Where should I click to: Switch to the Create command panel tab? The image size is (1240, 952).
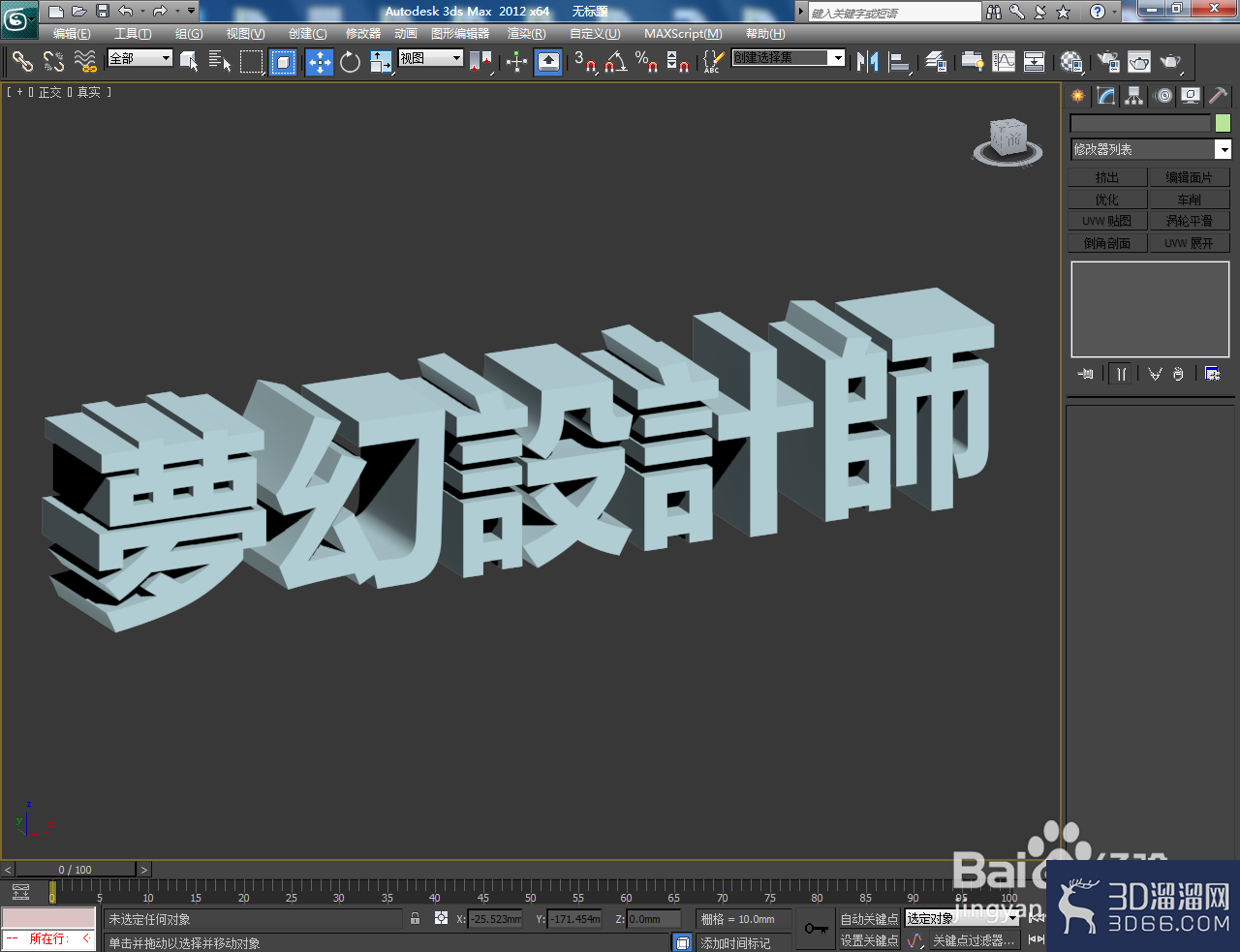(1078, 96)
